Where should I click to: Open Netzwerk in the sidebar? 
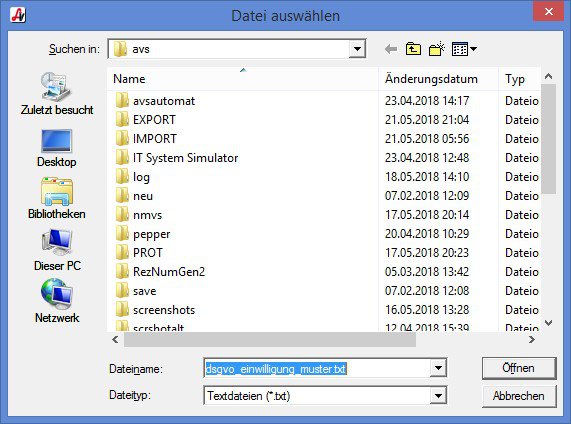[x=57, y=301]
